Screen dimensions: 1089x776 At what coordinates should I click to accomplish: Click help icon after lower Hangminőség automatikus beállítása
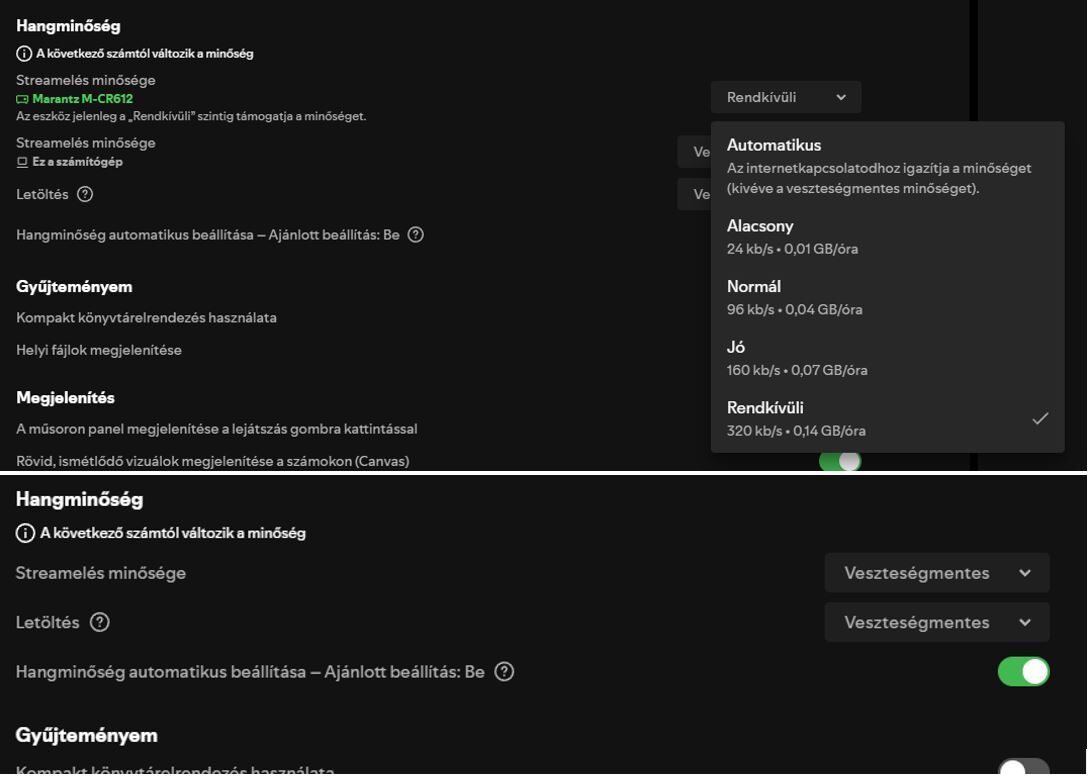tap(504, 672)
